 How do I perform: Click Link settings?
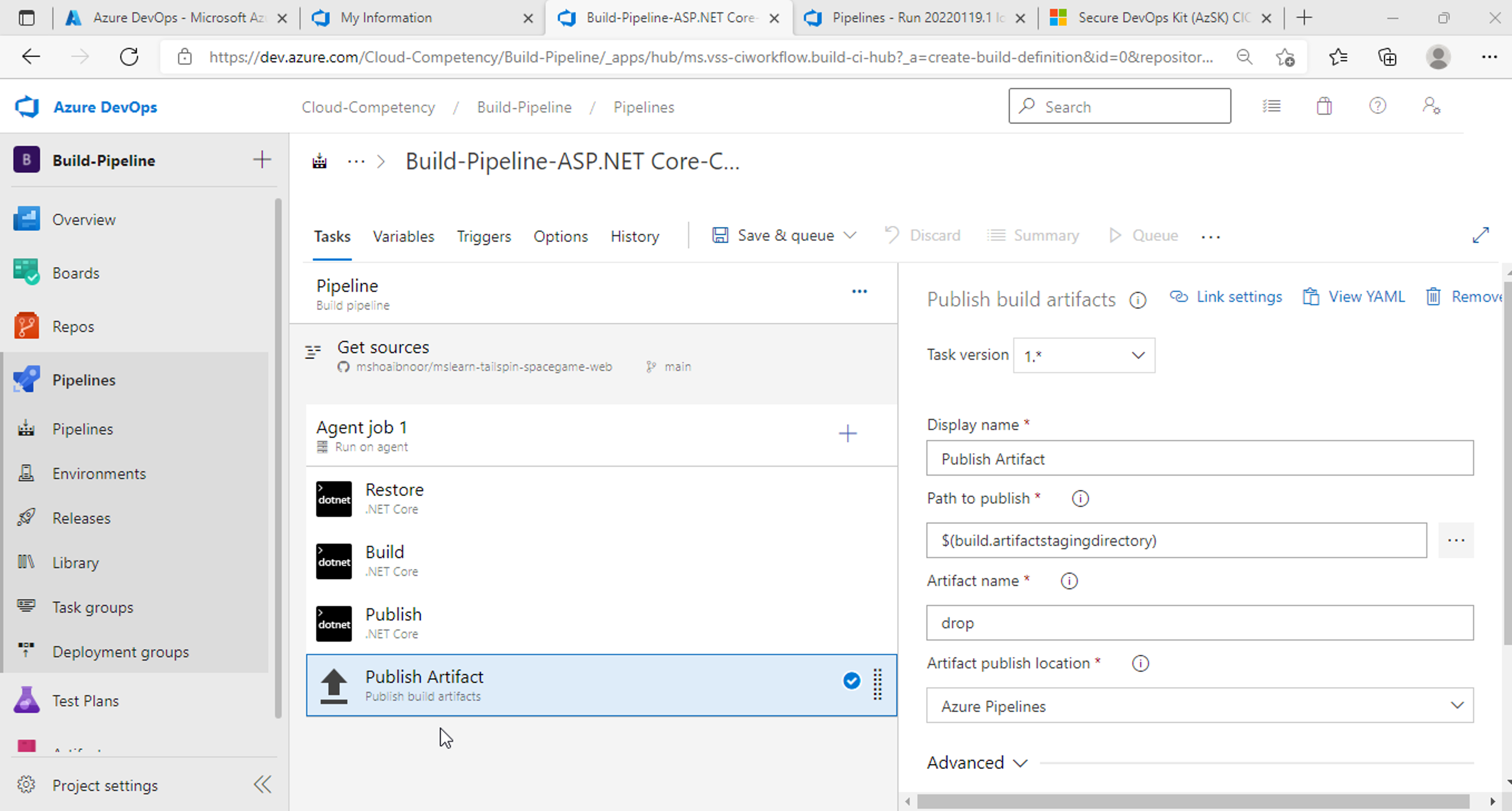(1226, 296)
